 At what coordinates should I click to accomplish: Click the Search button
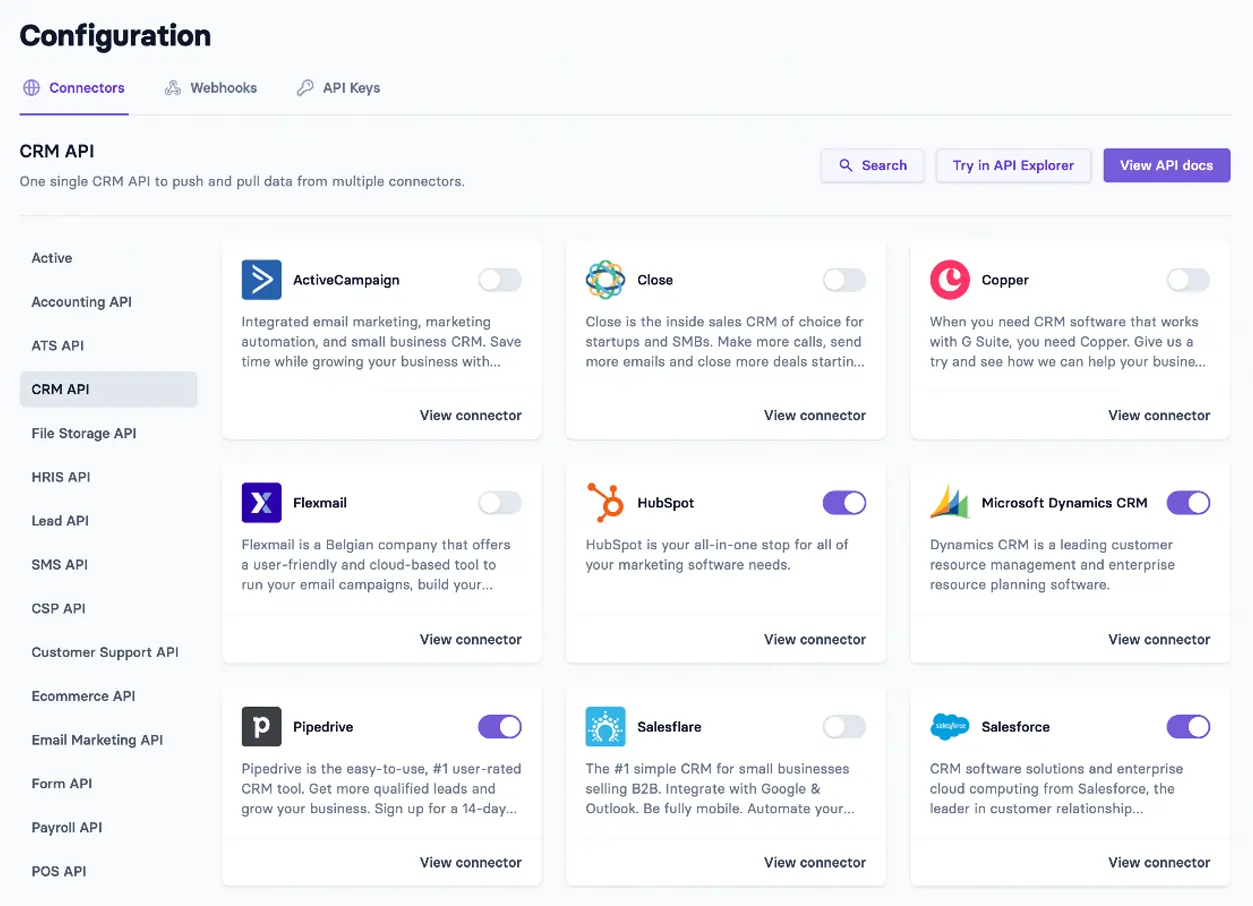click(872, 166)
